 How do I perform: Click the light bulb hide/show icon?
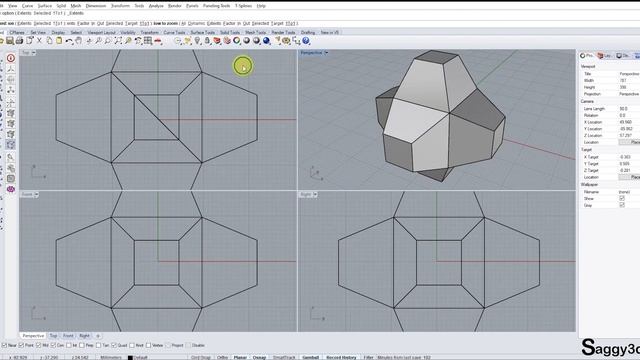tap(197, 41)
